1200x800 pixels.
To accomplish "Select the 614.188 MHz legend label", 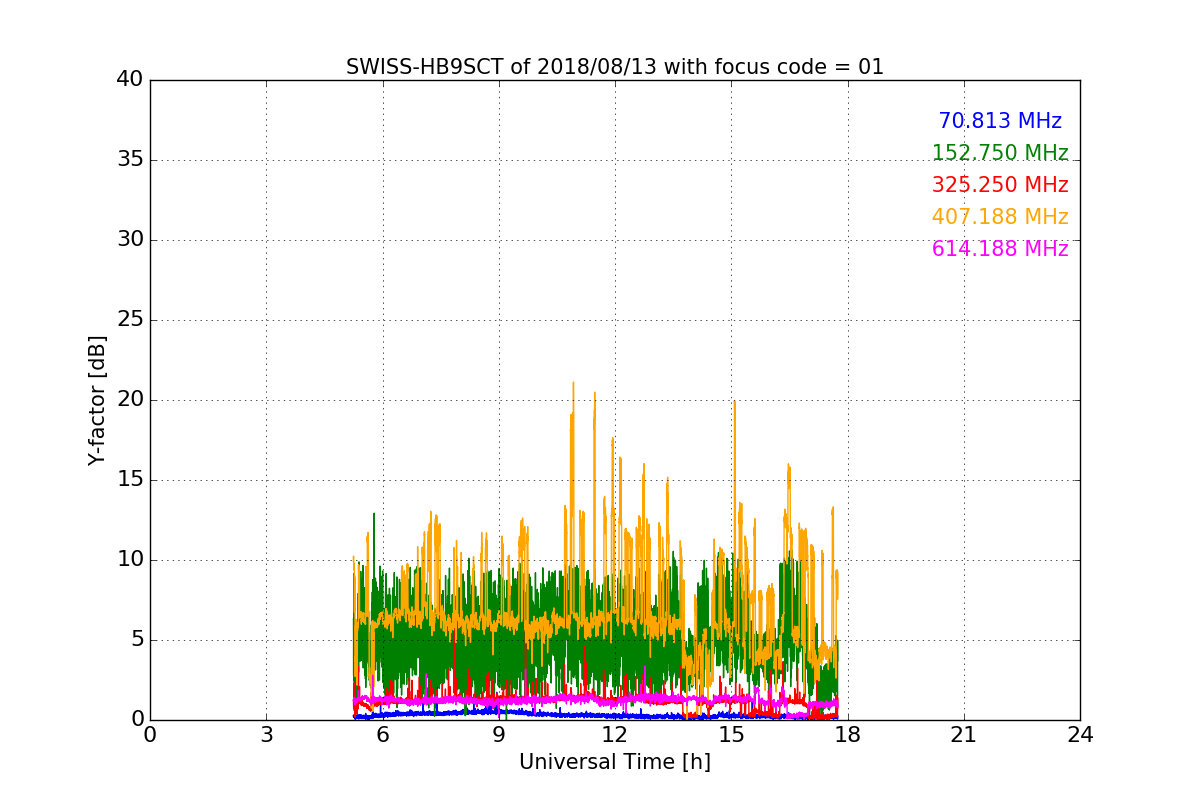I will [x=1000, y=249].
